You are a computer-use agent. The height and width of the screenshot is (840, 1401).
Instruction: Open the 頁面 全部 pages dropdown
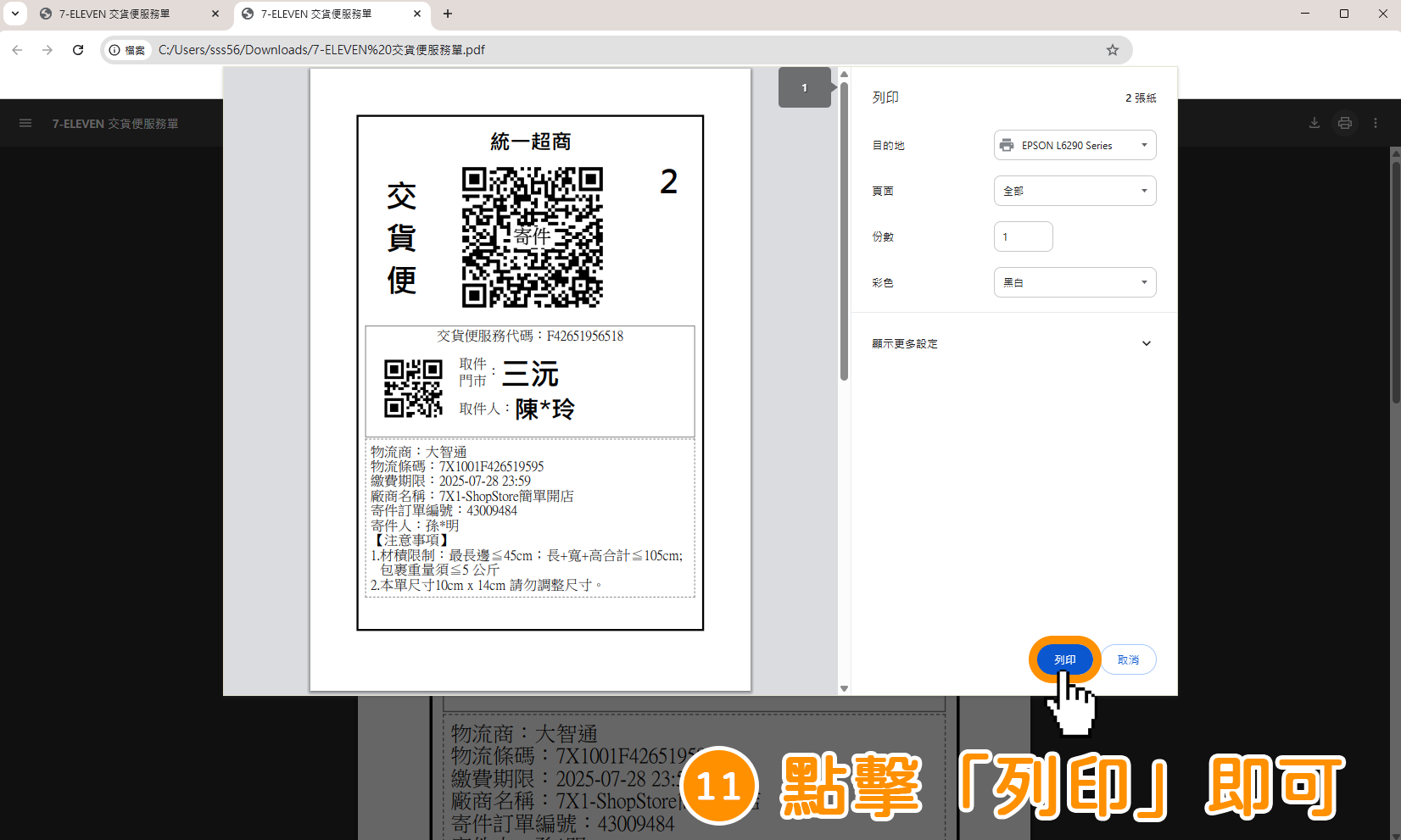[x=1074, y=191]
